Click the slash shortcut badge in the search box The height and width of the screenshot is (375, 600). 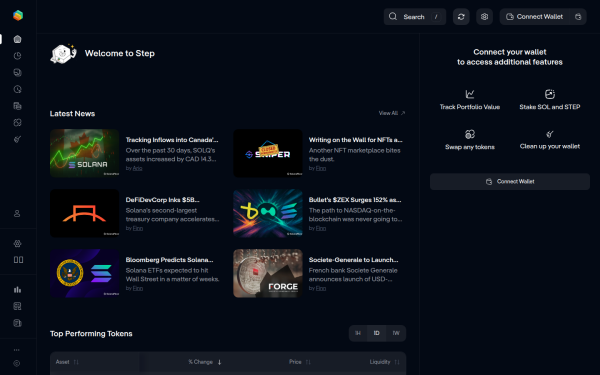[x=436, y=17]
